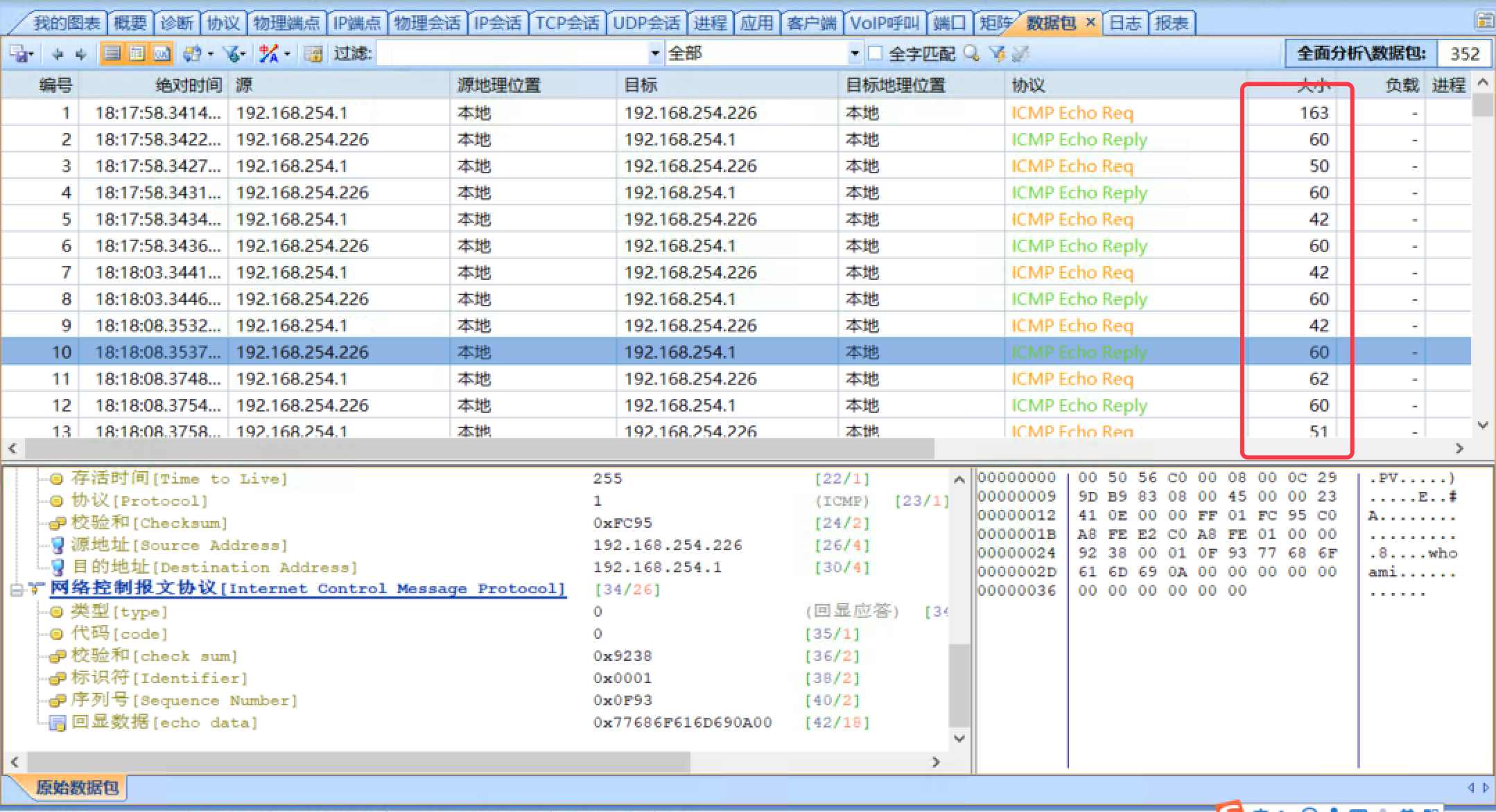The width and height of the screenshot is (1496, 812).
Task: Click the scroll-lock padlock icon
Action: coord(313,54)
